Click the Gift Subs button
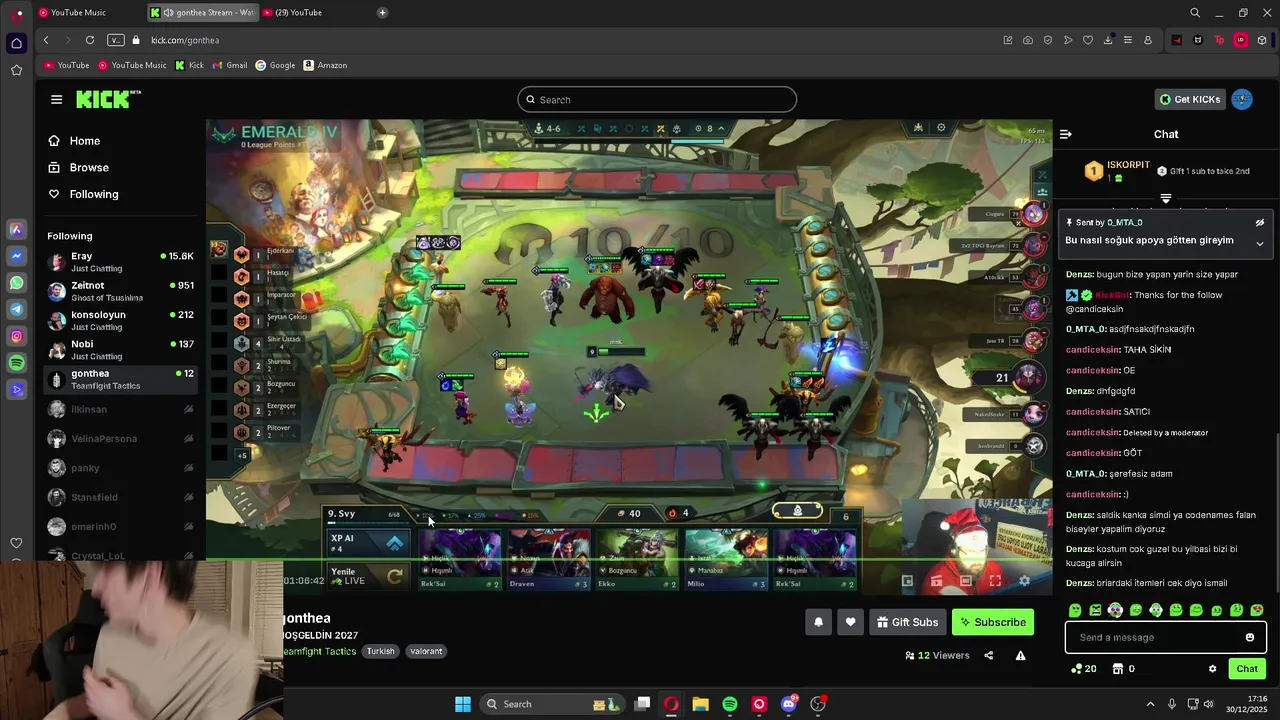The height and width of the screenshot is (720, 1280). (x=907, y=622)
